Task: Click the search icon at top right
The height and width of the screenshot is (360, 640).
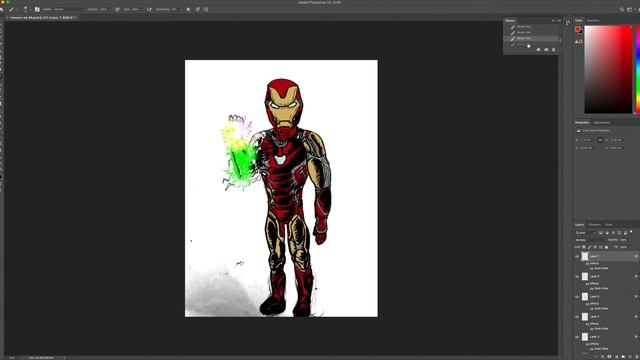Action: click(622, 9)
